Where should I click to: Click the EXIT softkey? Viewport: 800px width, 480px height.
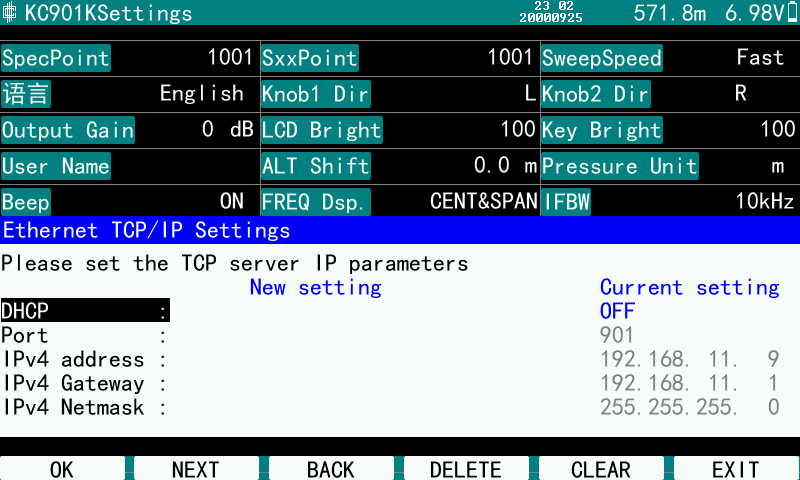(x=736, y=469)
